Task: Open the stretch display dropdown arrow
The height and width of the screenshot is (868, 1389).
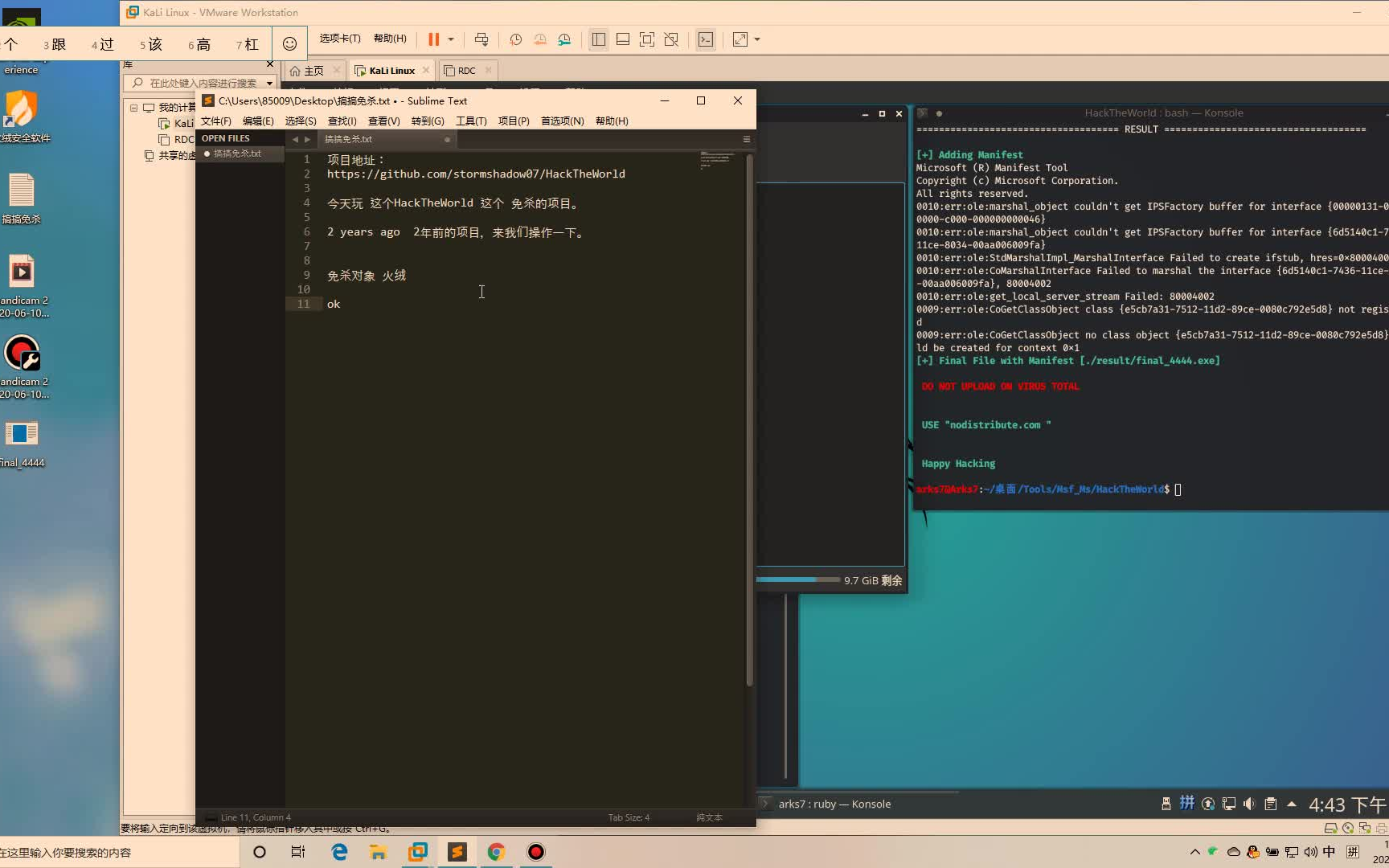Action: point(757,39)
